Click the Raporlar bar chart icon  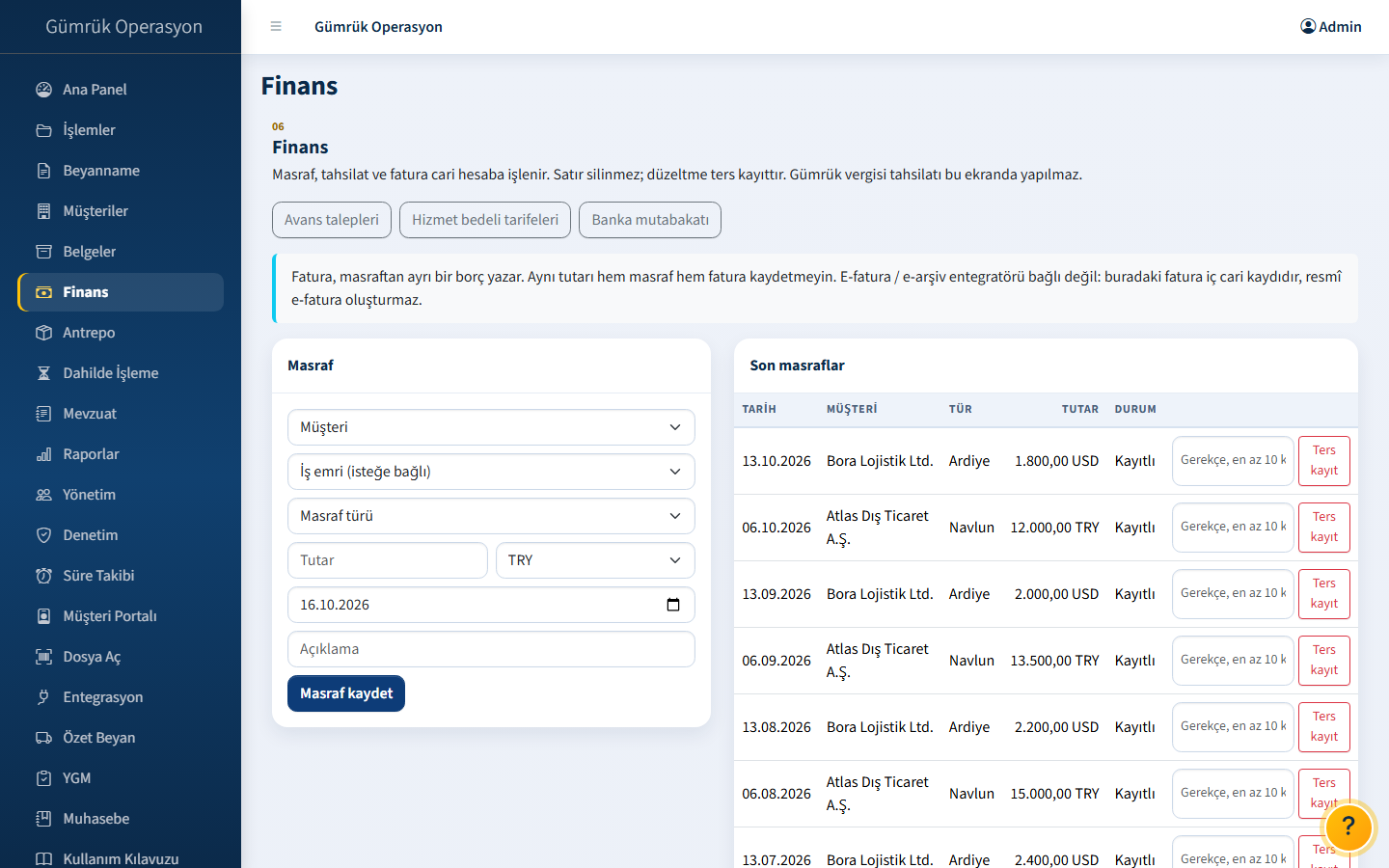(43, 454)
